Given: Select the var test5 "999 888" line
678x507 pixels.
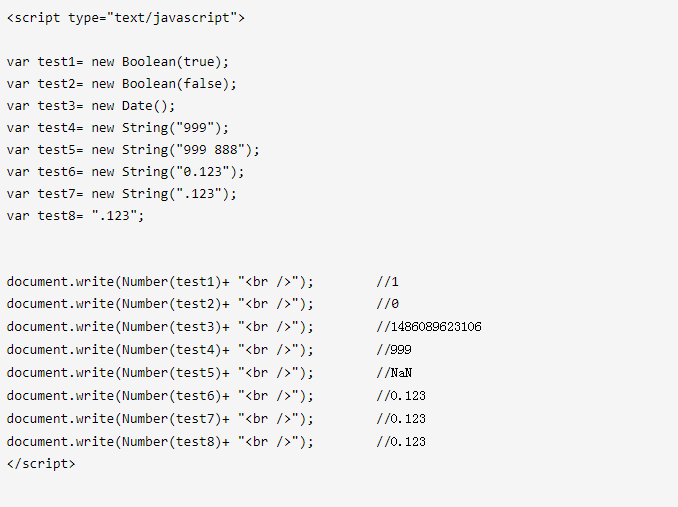Looking at the screenshot, I should pyautogui.click(x=133, y=149).
